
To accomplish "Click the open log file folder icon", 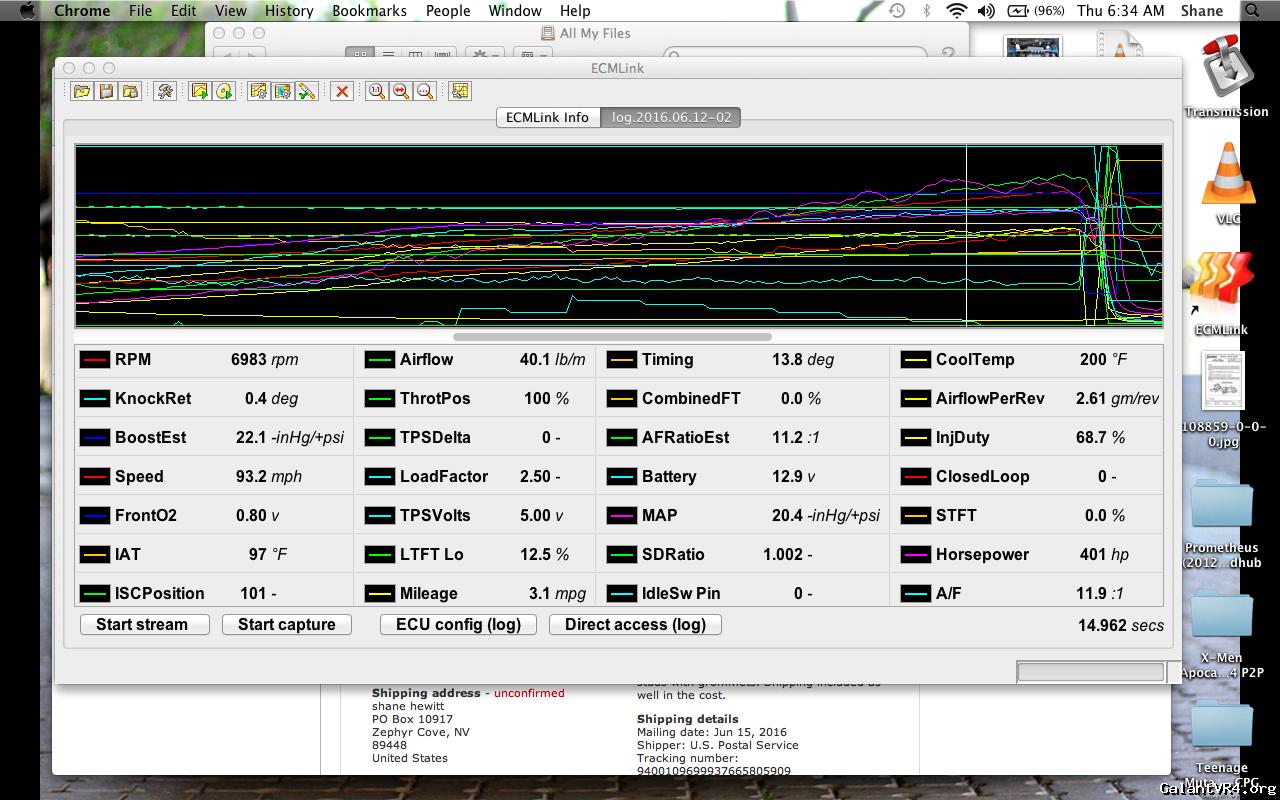I will pos(82,91).
